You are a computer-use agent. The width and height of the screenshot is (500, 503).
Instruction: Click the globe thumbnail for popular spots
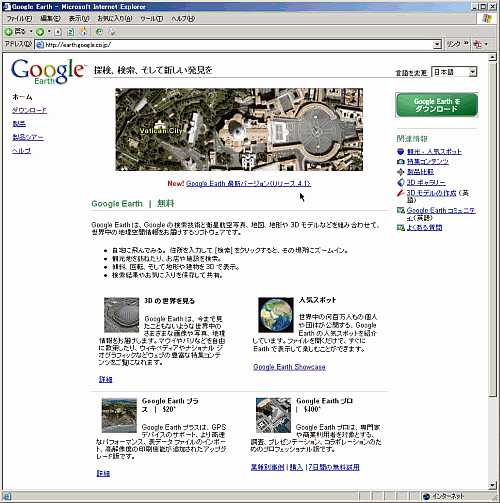point(276,315)
